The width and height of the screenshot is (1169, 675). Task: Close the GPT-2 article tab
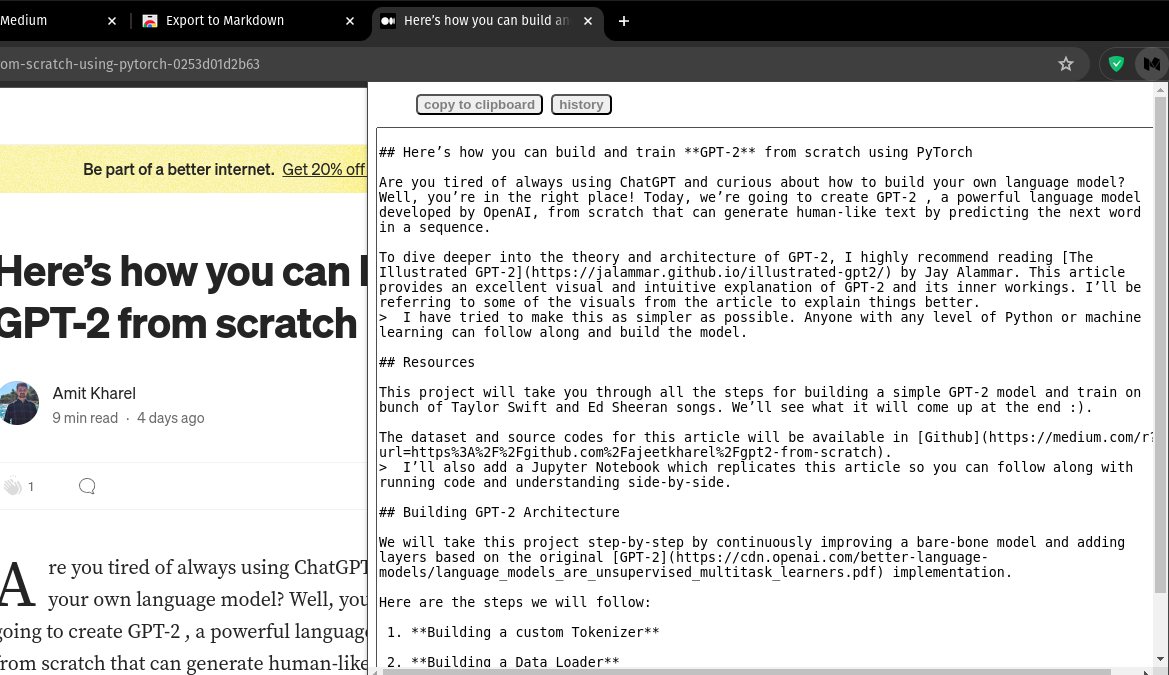(x=587, y=21)
